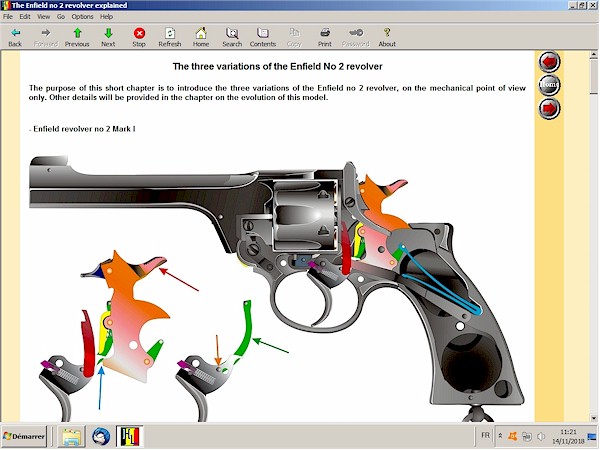Viewport: 600px width, 450px height.
Task: Click the vertical scrollbar down arrow
Action: coord(593,418)
